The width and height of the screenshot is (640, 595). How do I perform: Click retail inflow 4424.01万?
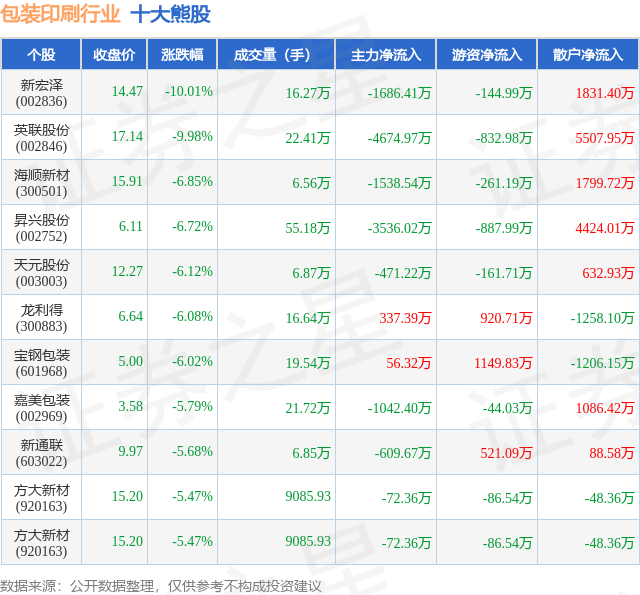click(605, 228)
